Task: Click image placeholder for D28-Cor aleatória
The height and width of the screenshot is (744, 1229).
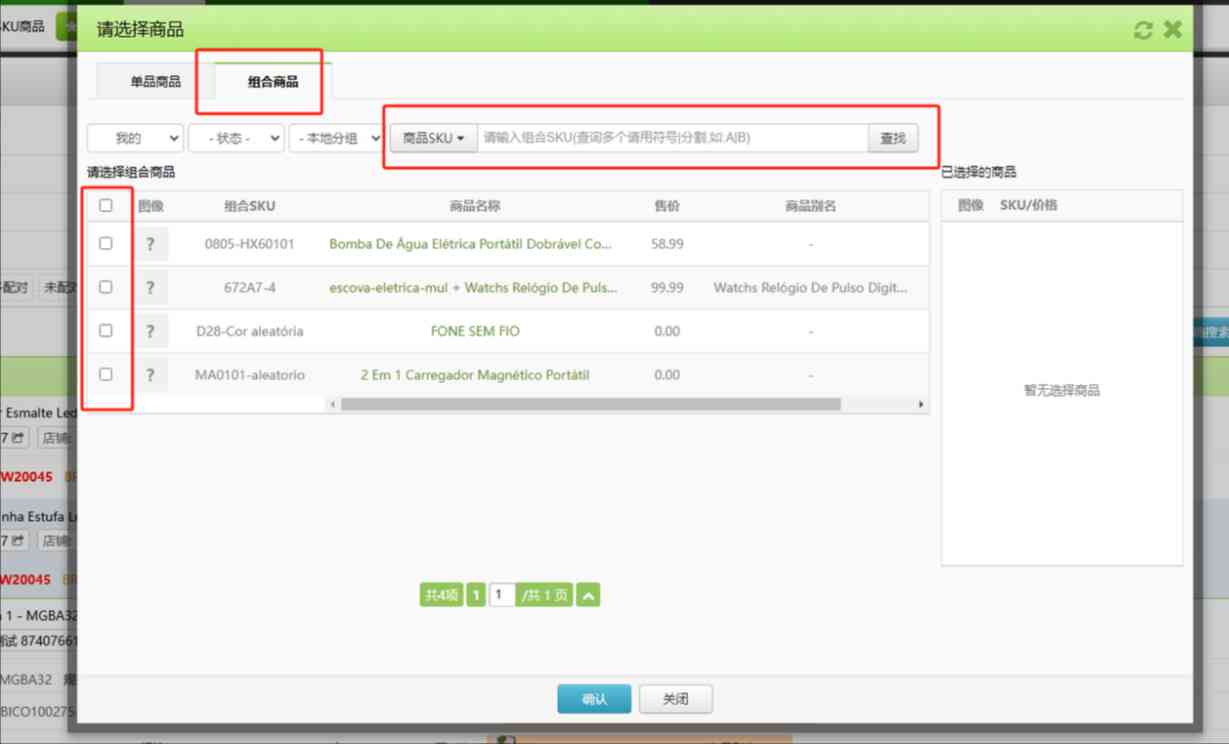Action: 150,331
